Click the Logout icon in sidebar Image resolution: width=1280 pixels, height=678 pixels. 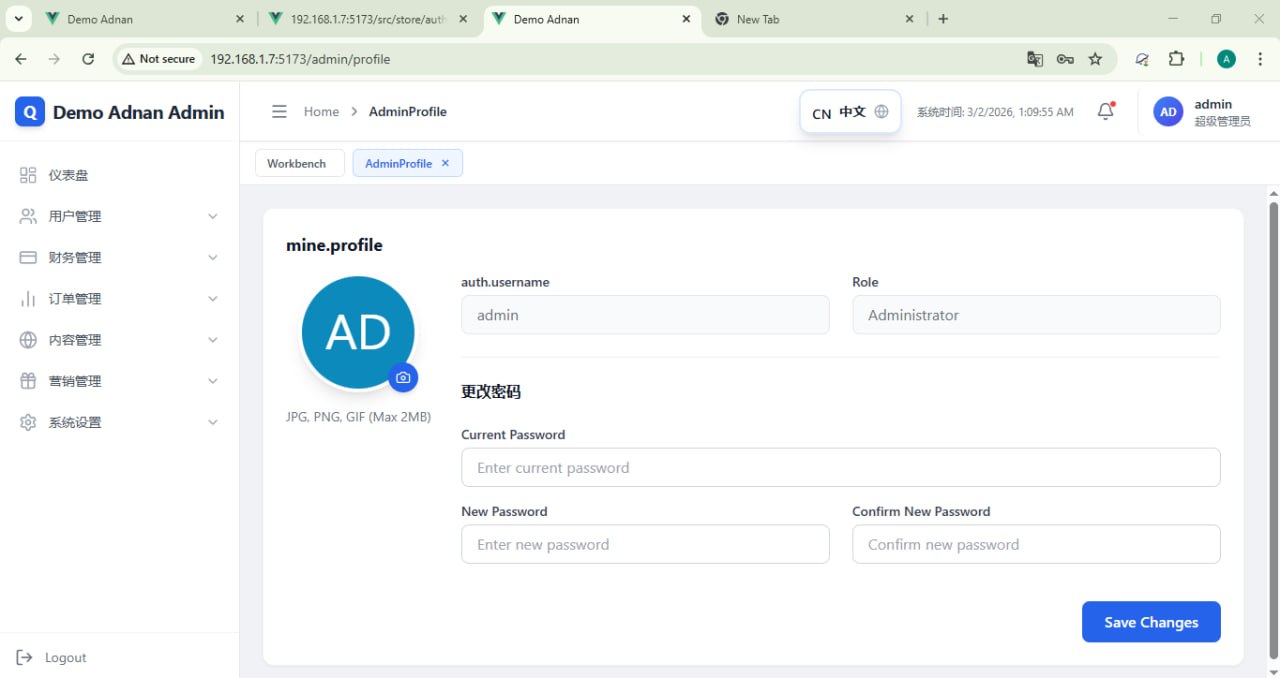point(26,657)
